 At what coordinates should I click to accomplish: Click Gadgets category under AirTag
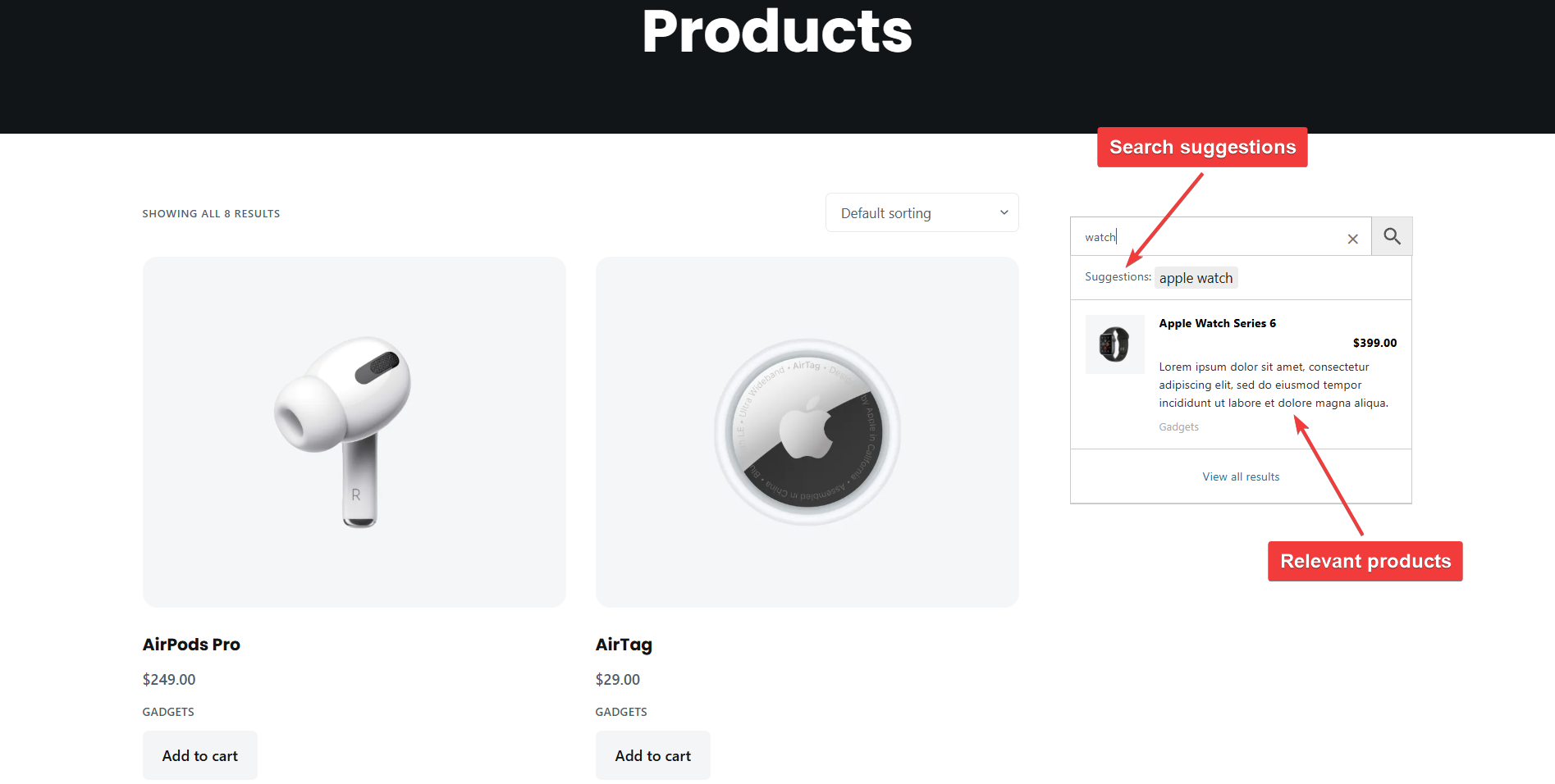pyautogui.click(x=621, y=712)
